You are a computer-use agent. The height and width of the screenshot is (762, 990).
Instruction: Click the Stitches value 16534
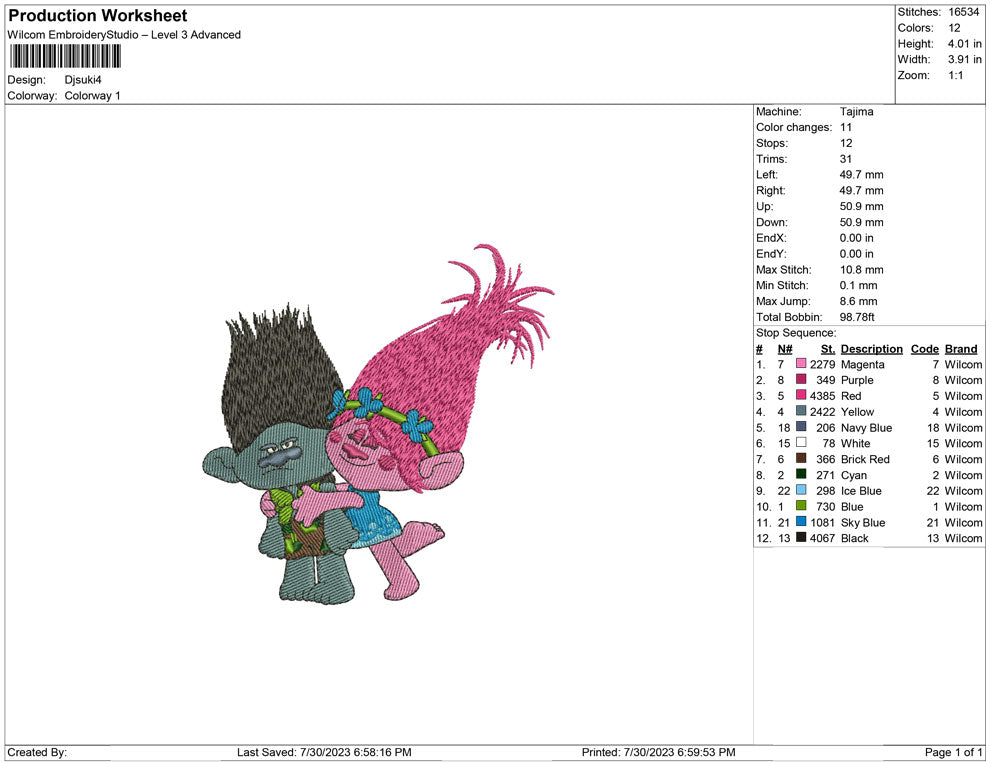963,12
